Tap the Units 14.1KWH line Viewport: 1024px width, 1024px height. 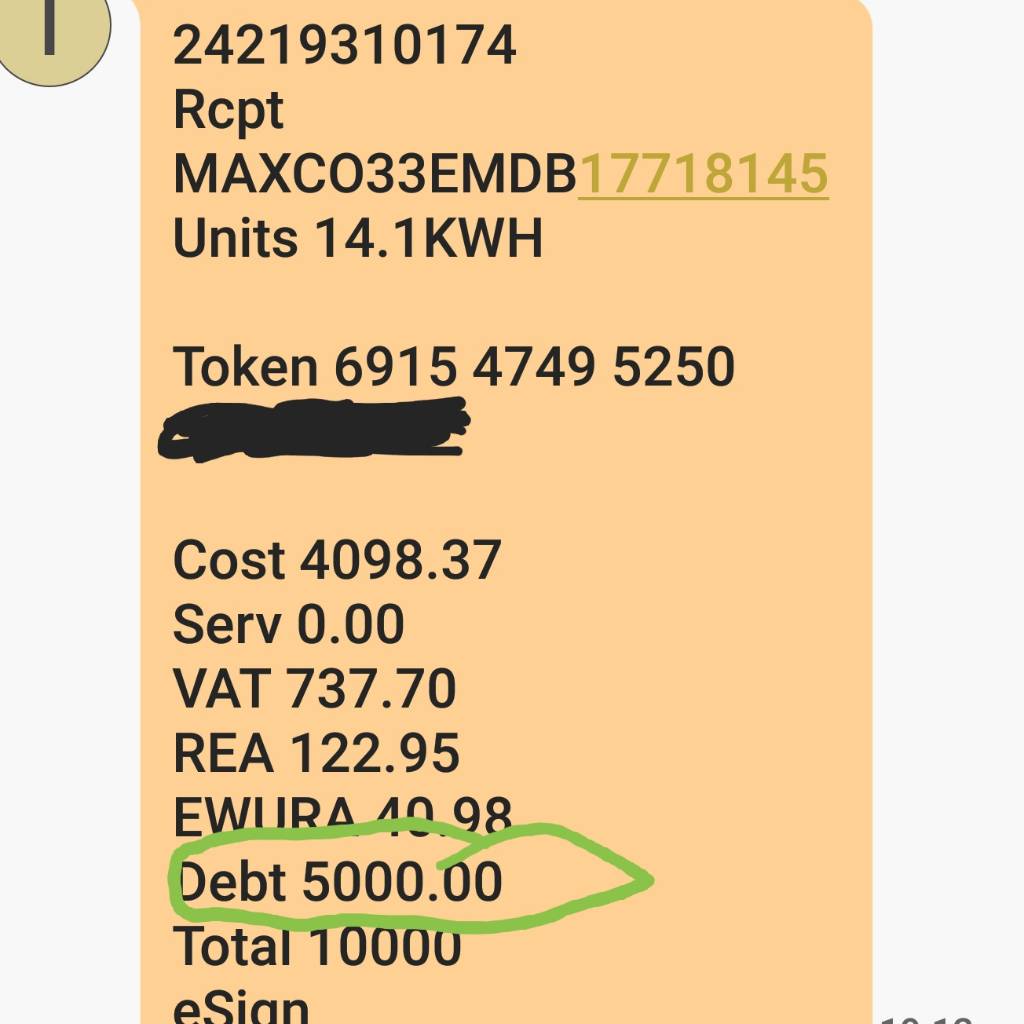357,239
